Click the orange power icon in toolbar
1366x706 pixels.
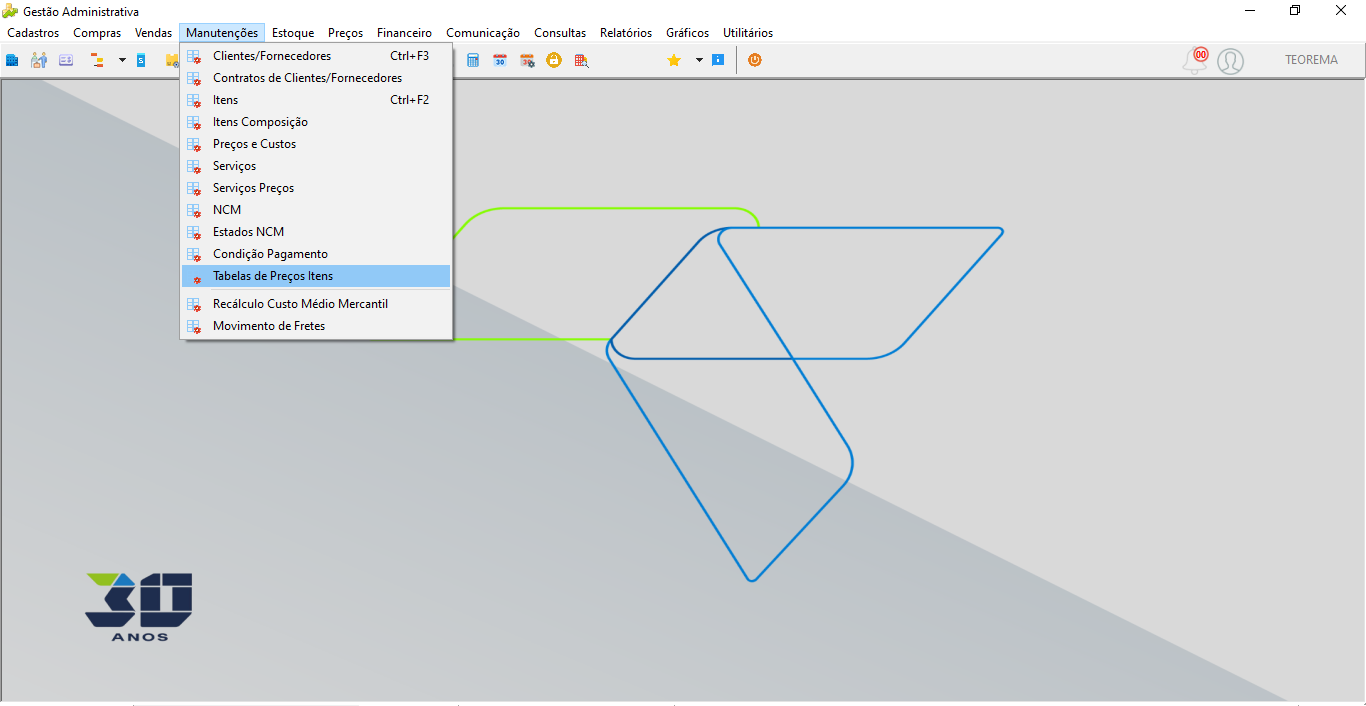(755, 60)
